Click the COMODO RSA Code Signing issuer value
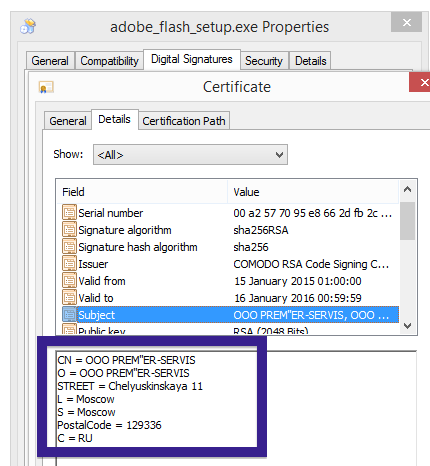The image size is (430, 466). pos(311,264)
